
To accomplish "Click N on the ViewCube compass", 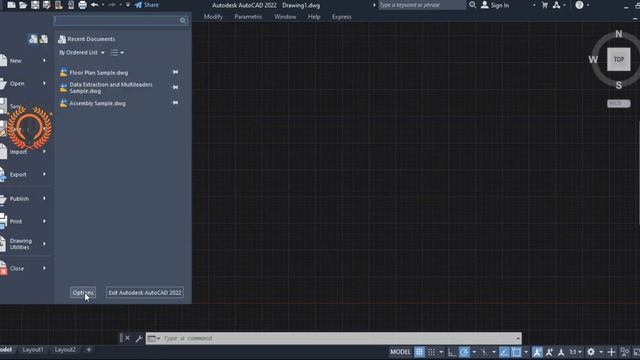I will pyautogui.click(x=619, y=34).
